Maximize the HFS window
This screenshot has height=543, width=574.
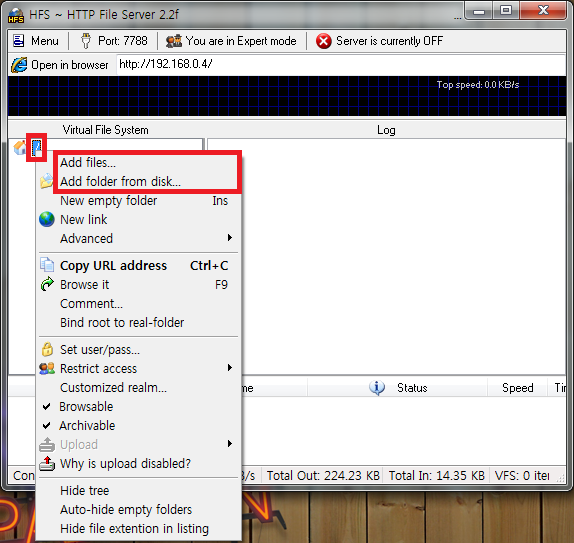point(506,11)
